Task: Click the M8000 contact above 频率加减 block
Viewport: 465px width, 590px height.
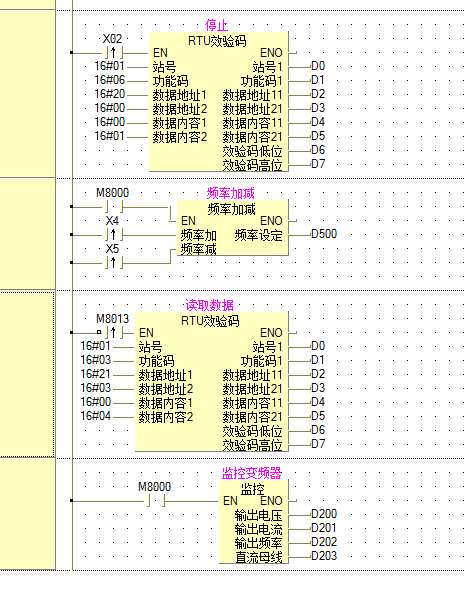Action: point(114,207)
